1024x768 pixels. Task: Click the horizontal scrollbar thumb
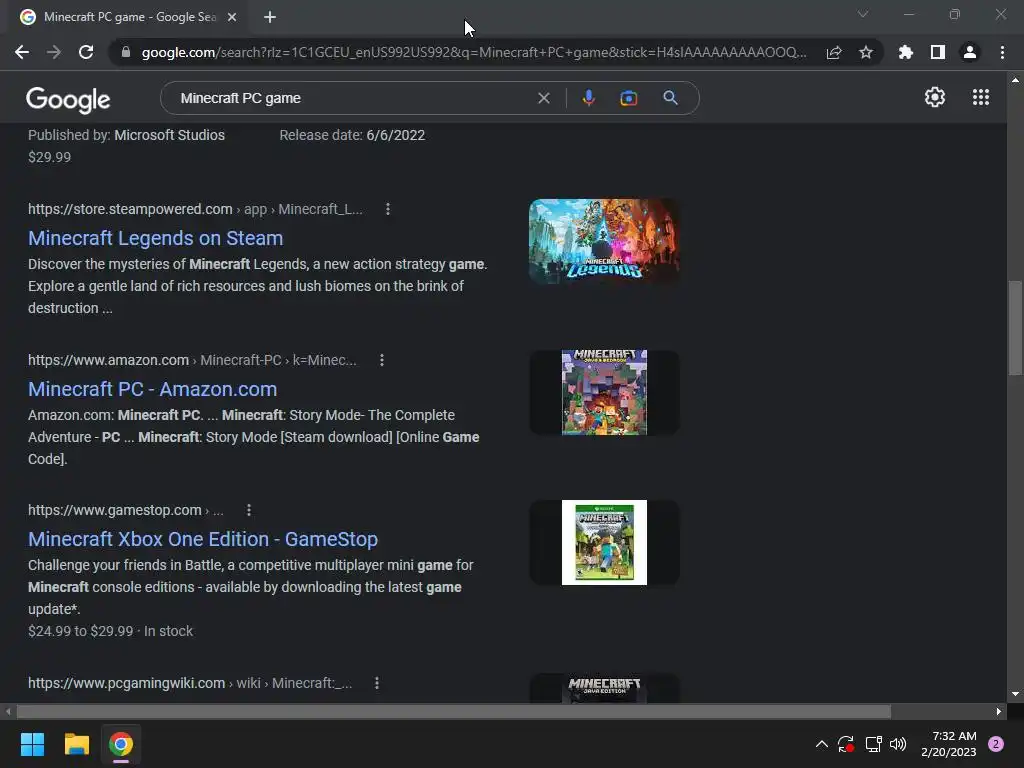(453, 711)
